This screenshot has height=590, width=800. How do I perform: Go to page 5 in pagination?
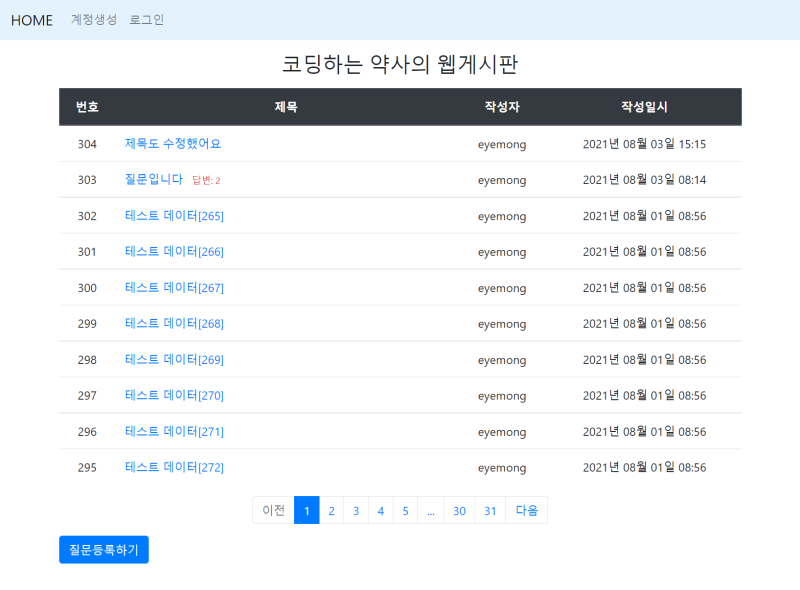405,510
